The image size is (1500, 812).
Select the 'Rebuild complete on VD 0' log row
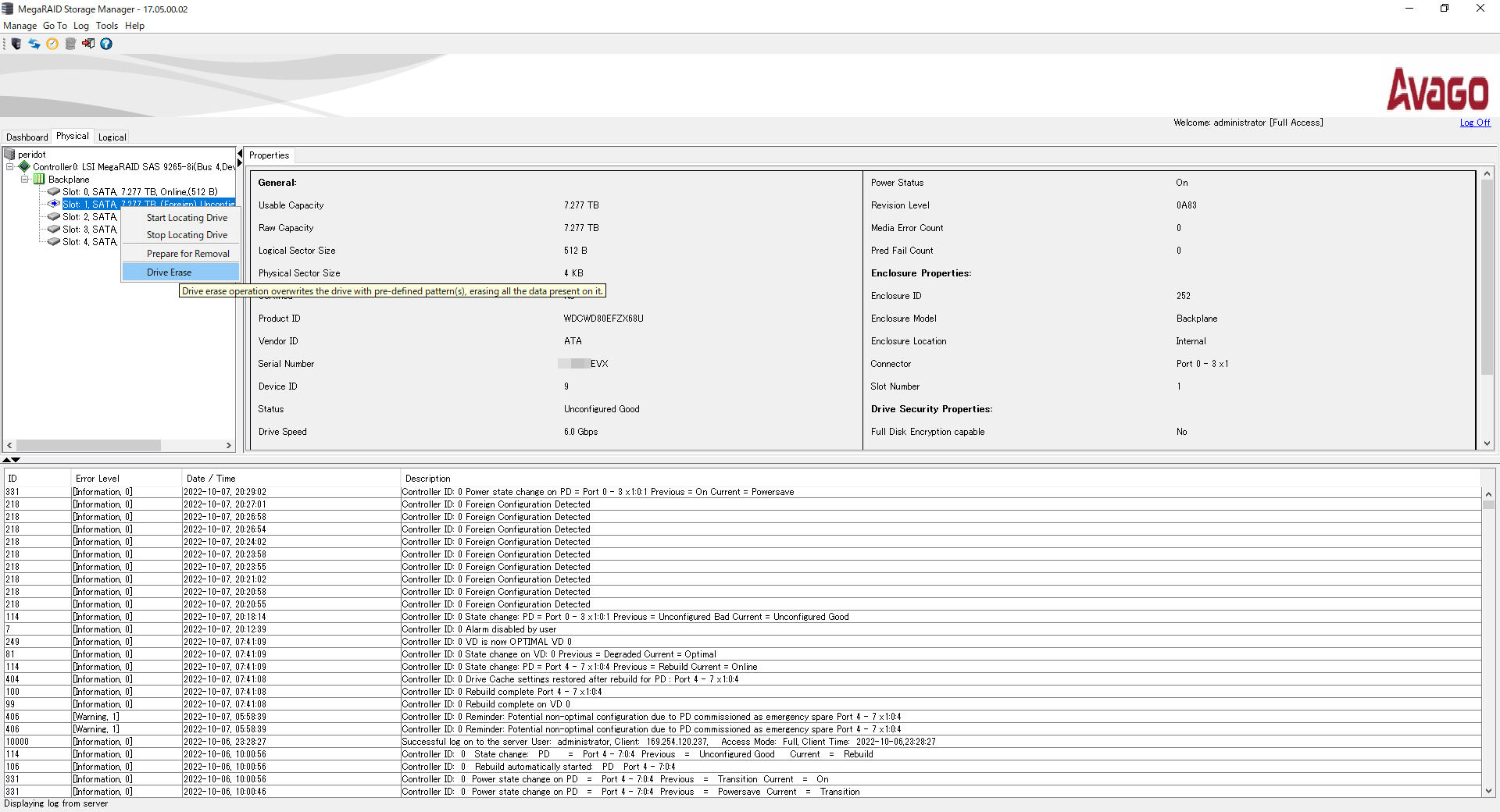coord(742,704)
